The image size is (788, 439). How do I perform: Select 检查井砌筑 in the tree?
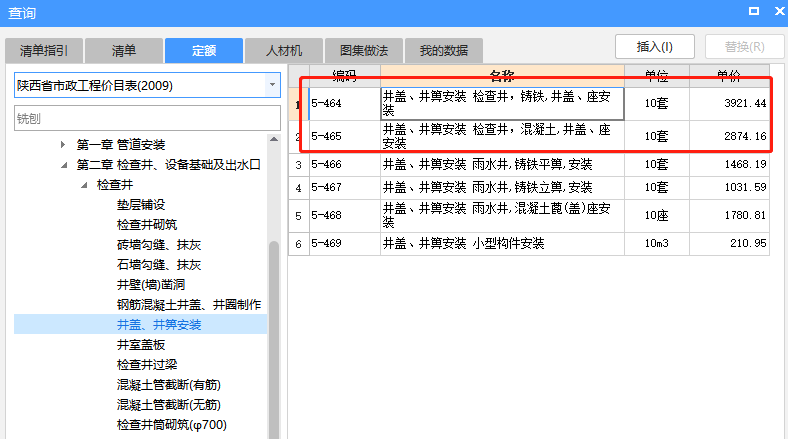[x=147, y=225]
